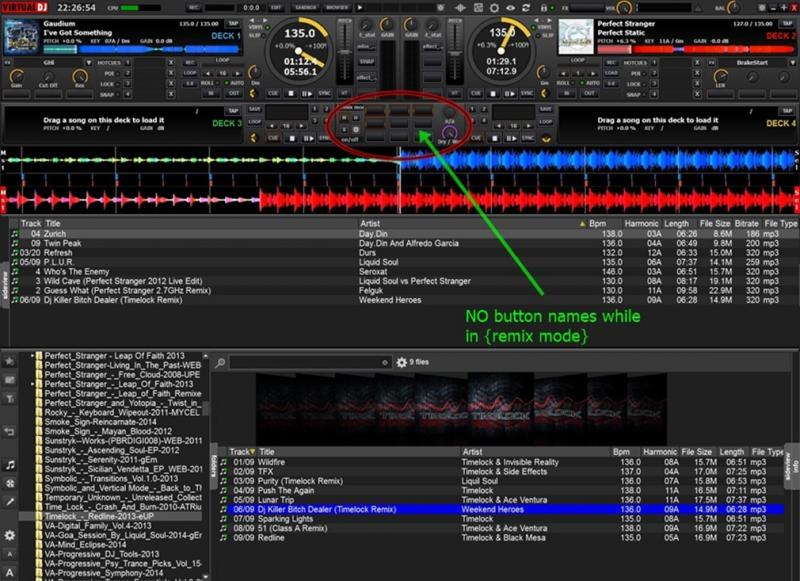Tap tempo with Deck 1 TAP button
The height and width of the screenshot is (581, 800).
233,23
